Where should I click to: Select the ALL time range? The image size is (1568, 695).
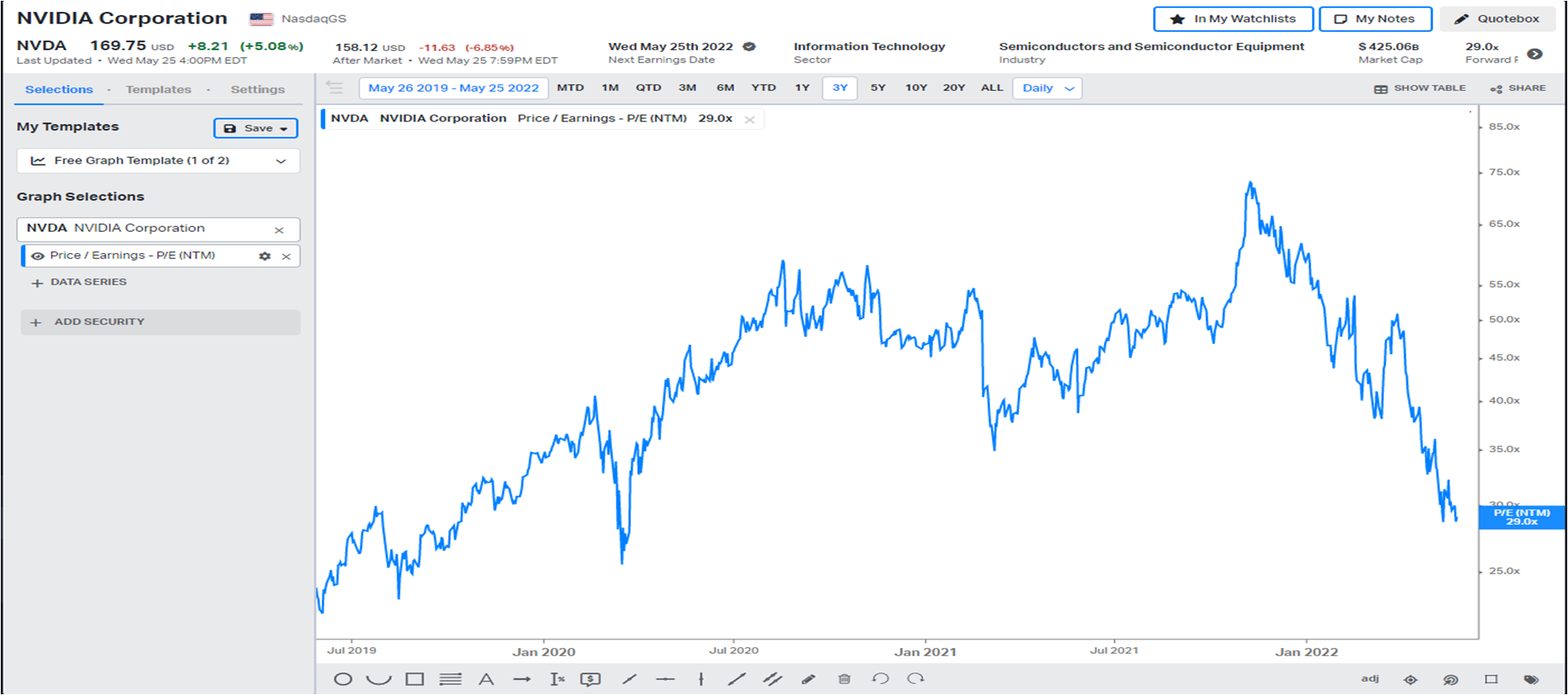pos(992,88)
